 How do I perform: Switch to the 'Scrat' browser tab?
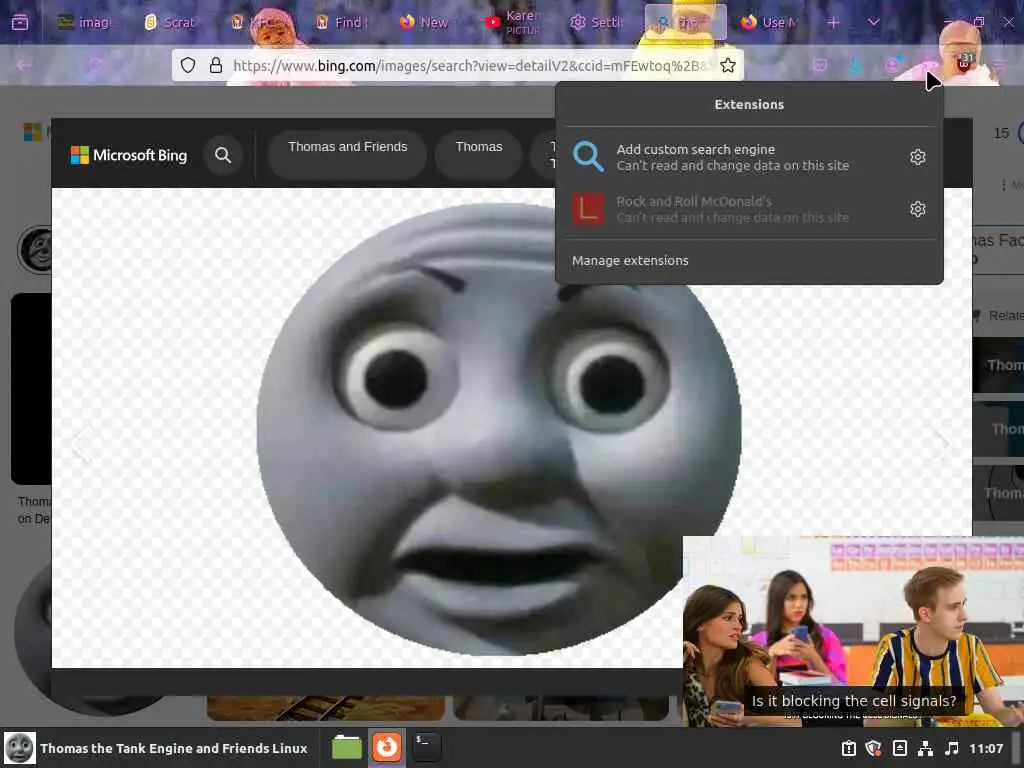(171, 23)
